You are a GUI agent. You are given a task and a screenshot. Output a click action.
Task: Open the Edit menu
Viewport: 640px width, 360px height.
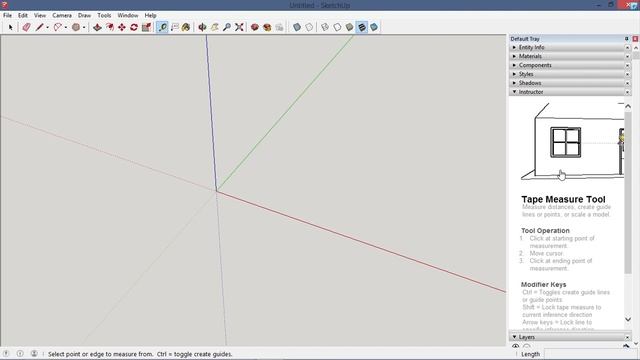pyautogui.click(x=23, y=15)
